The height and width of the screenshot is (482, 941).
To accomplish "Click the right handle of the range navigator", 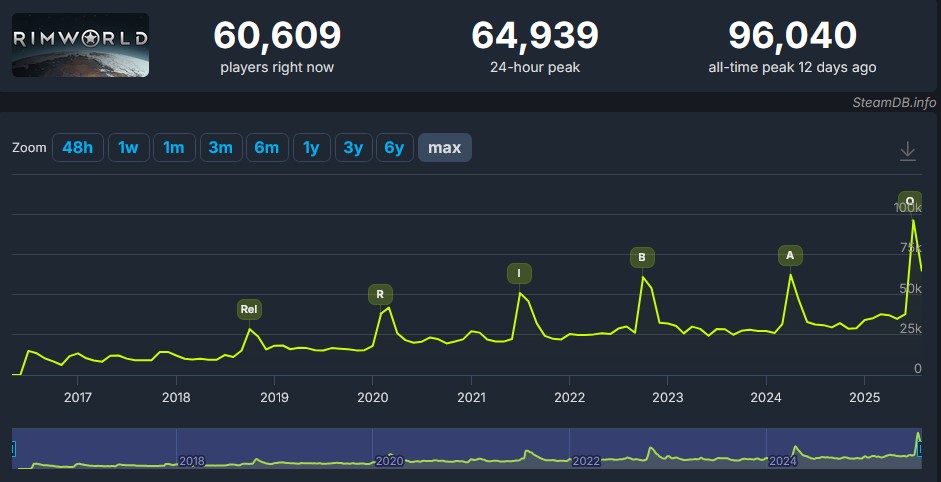I will [921, 448].
